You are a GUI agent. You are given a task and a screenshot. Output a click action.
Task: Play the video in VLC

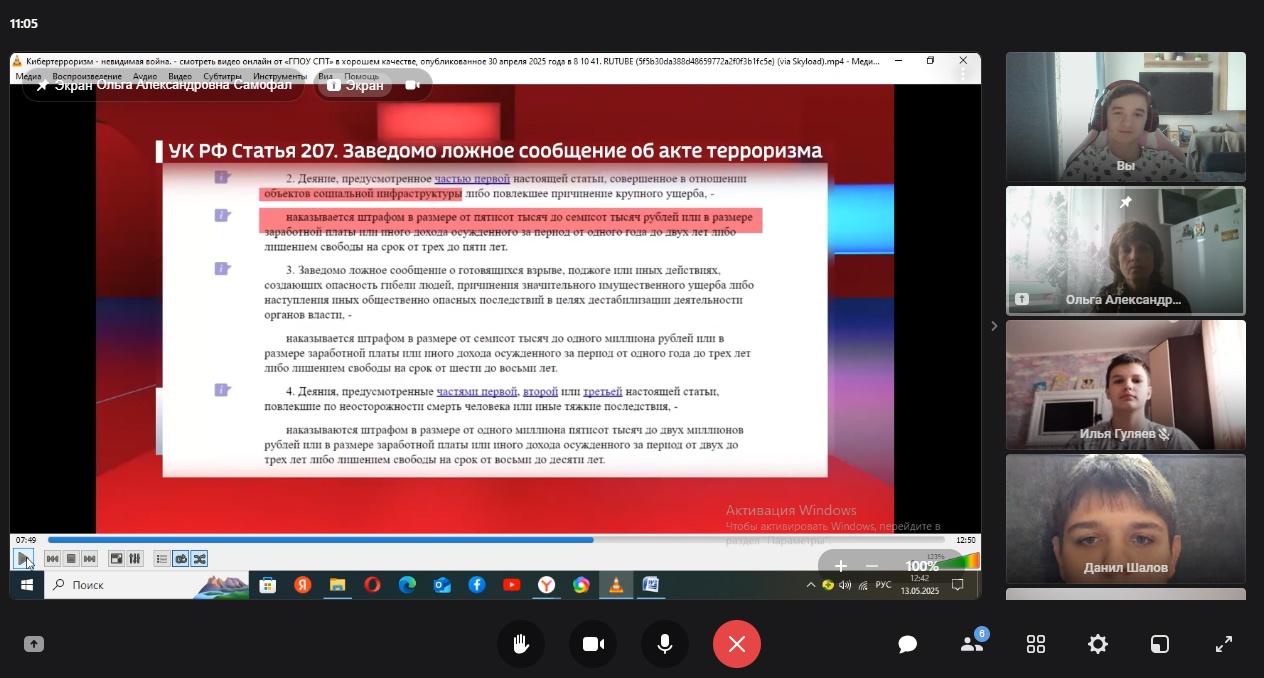[23, 558]
